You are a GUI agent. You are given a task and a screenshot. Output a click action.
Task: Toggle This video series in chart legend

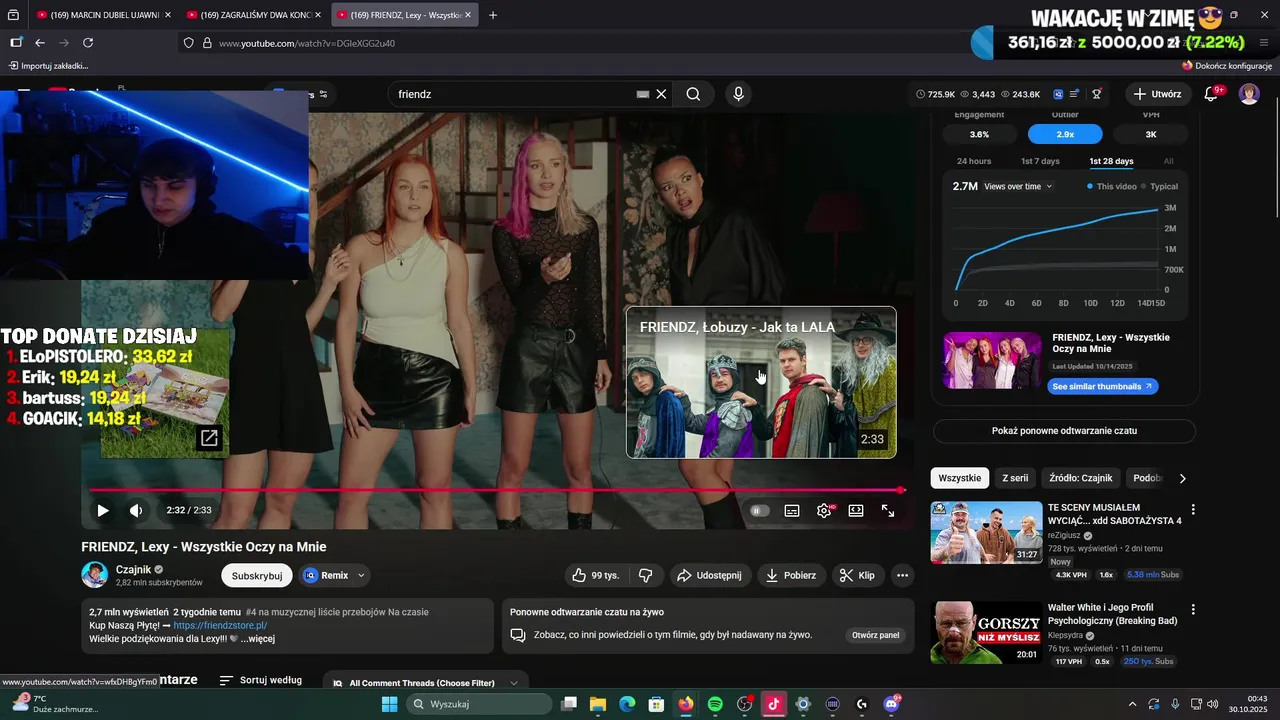(1111, 187)
